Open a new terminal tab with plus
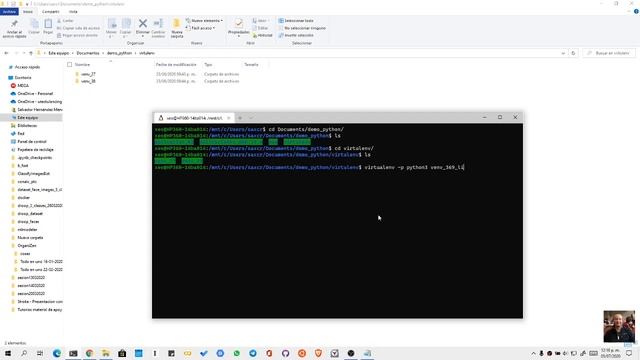 tap(240, 118)
